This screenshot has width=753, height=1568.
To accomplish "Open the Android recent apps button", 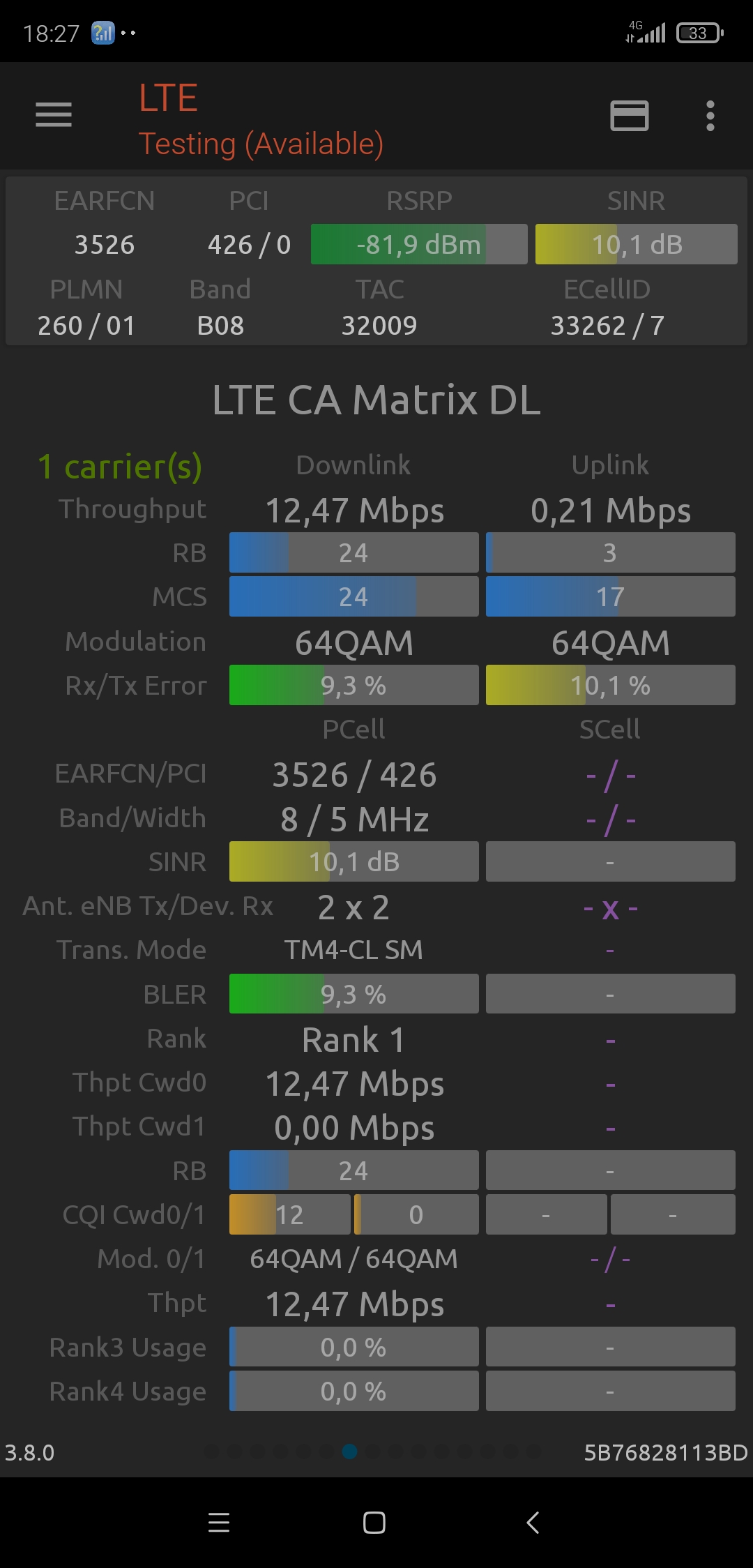I will (219, 1523).
